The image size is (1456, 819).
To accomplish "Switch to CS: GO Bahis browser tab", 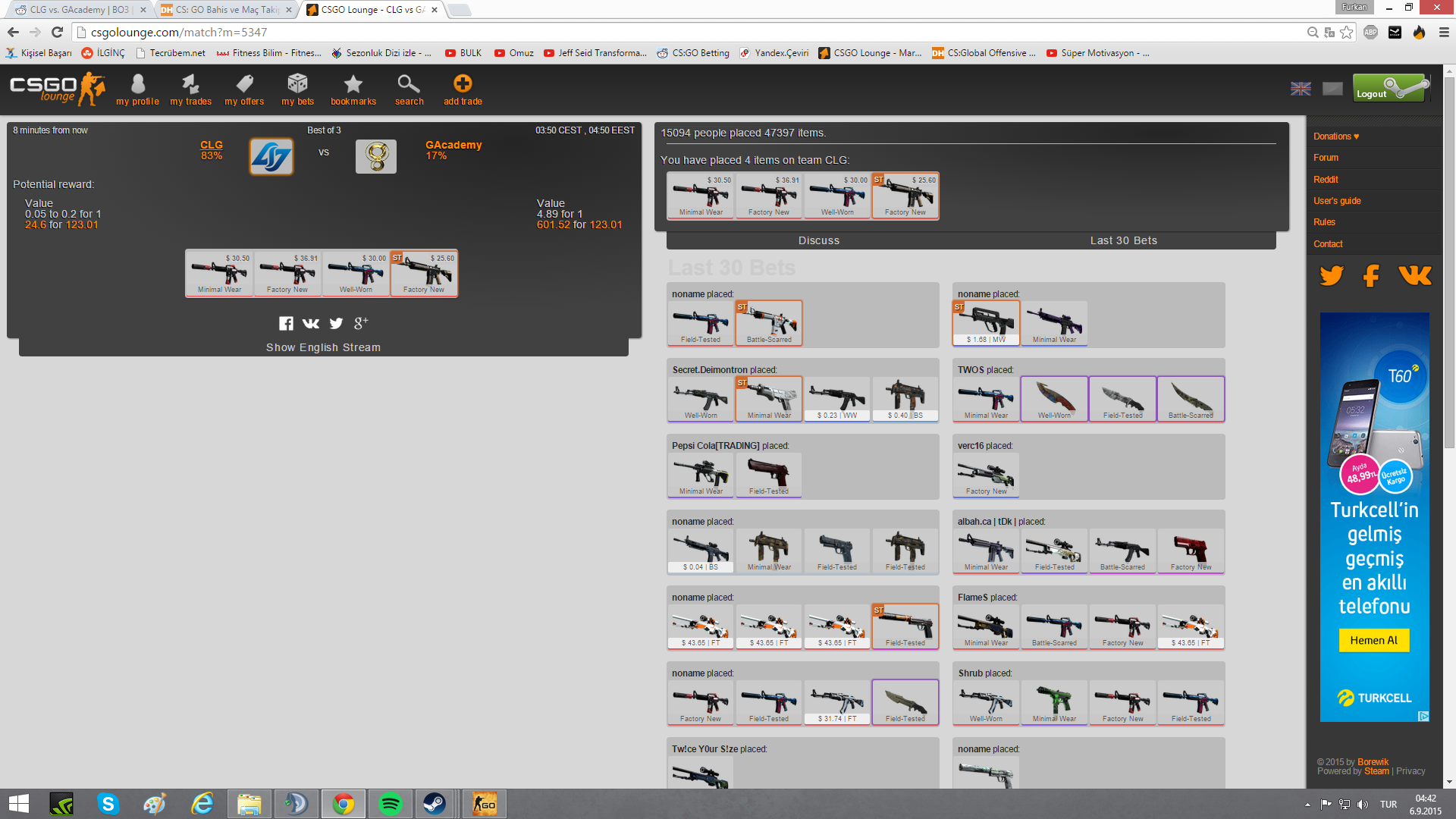I will click(x=227, y=10).
